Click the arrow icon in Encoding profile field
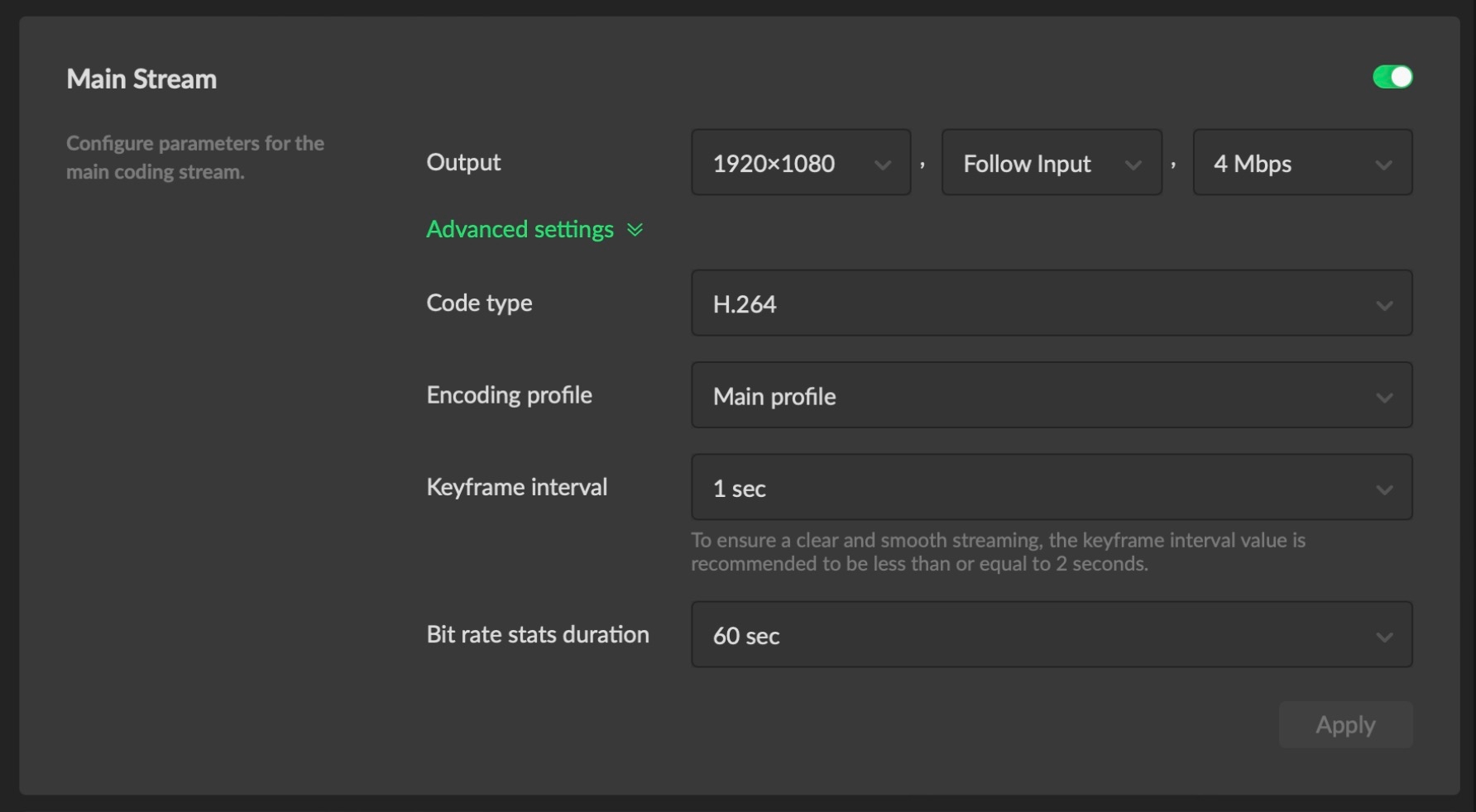This screenshot has height=812, width=1476. (1384, 398)
